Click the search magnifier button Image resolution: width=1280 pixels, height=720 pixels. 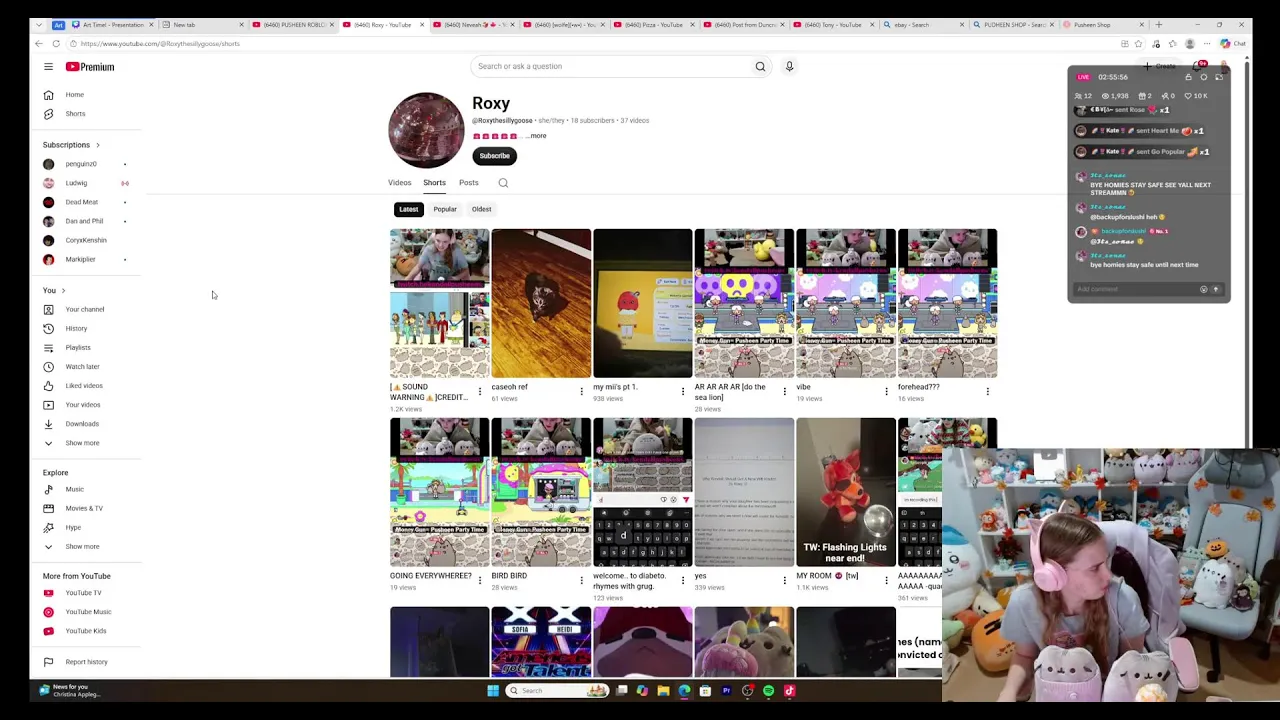760,67
